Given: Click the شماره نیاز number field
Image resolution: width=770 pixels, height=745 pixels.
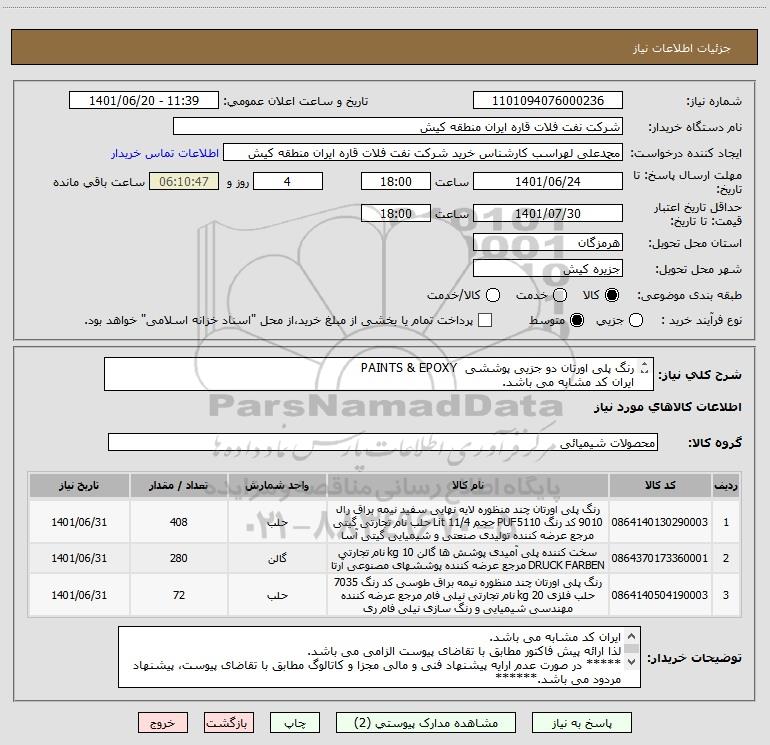Looking at the screenshot, I should pyautogui.click(x=548, y=101).
